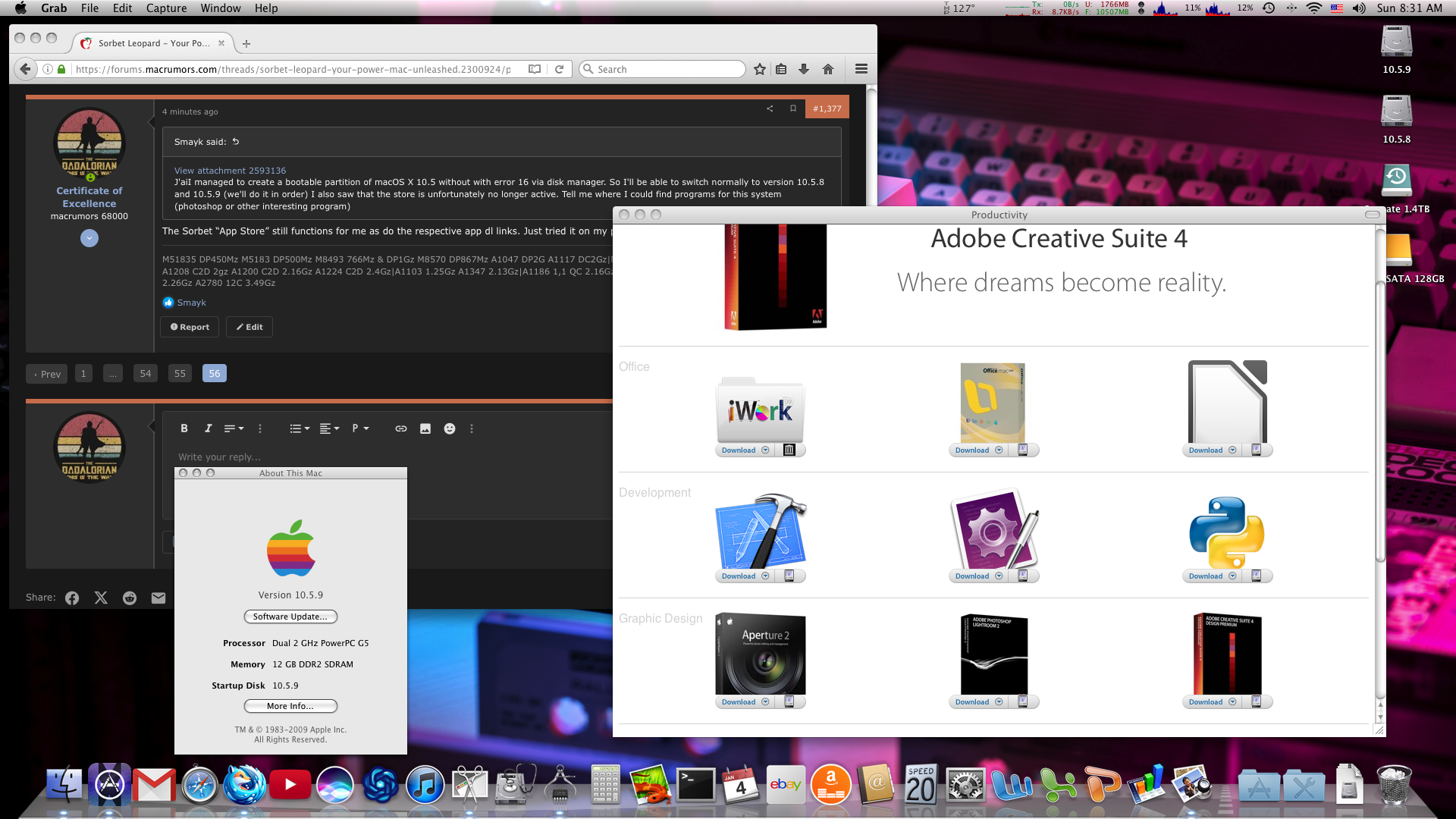1456x819 pixels.
Task: Insert link in reply editor
Action: (x=401, y=428)
